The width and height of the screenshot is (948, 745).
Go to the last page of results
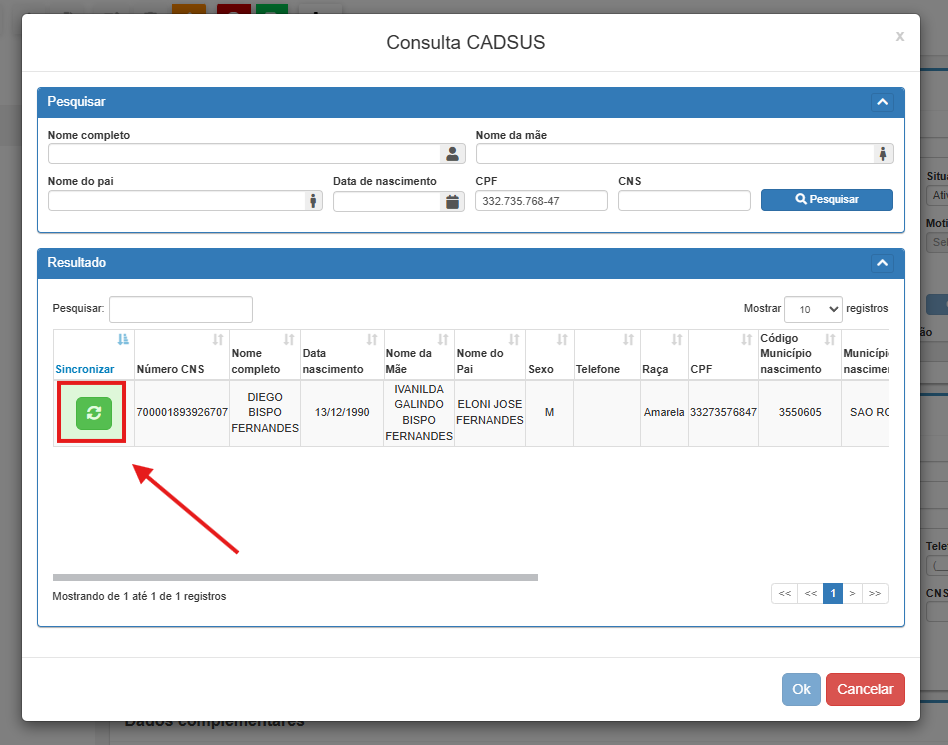point(875,593)
